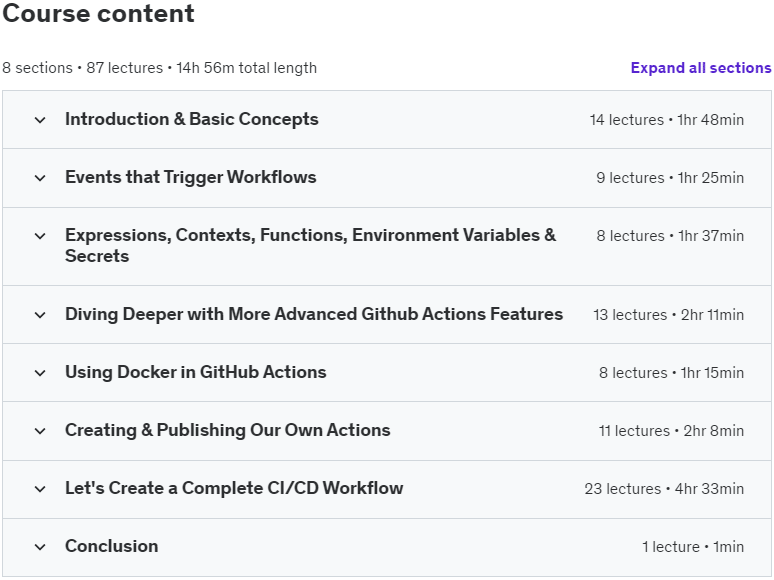Click the 13 lectures • 2hr 11min text
The width and height of the screenshot is (774, 580).
[x=668, y=315]
